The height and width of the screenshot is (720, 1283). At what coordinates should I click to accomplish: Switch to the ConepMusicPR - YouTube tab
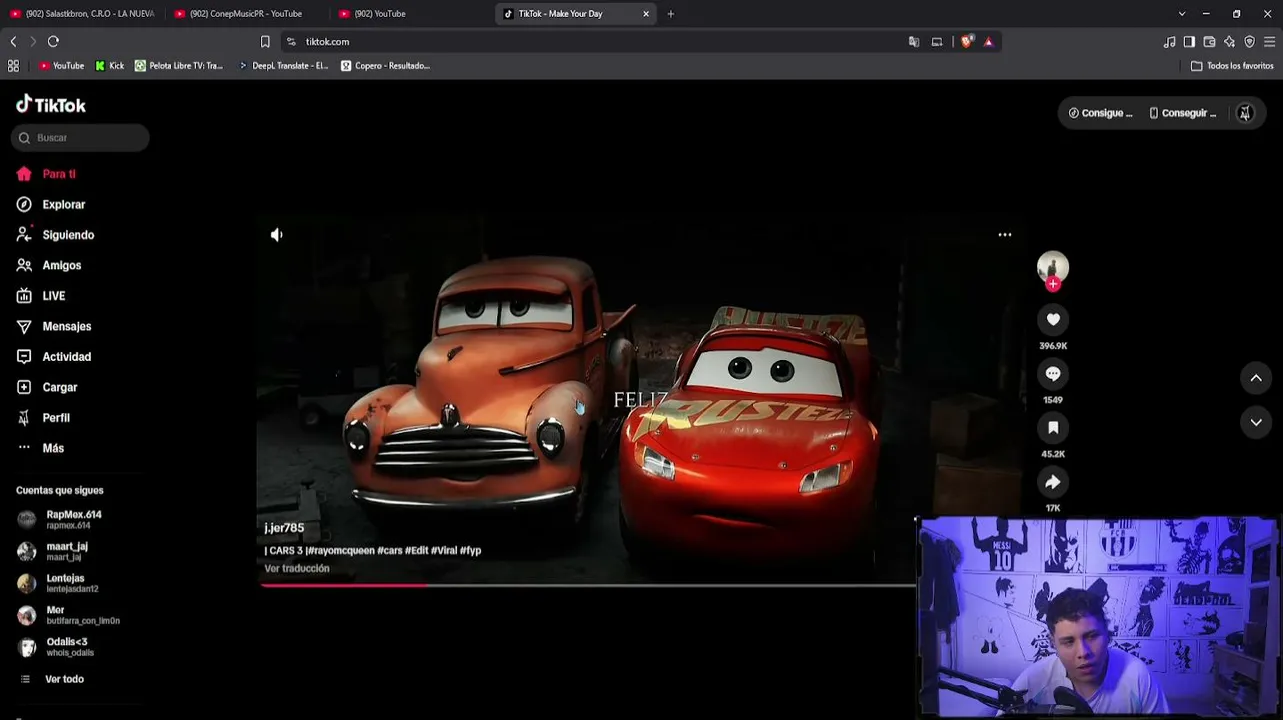(246, 14)
